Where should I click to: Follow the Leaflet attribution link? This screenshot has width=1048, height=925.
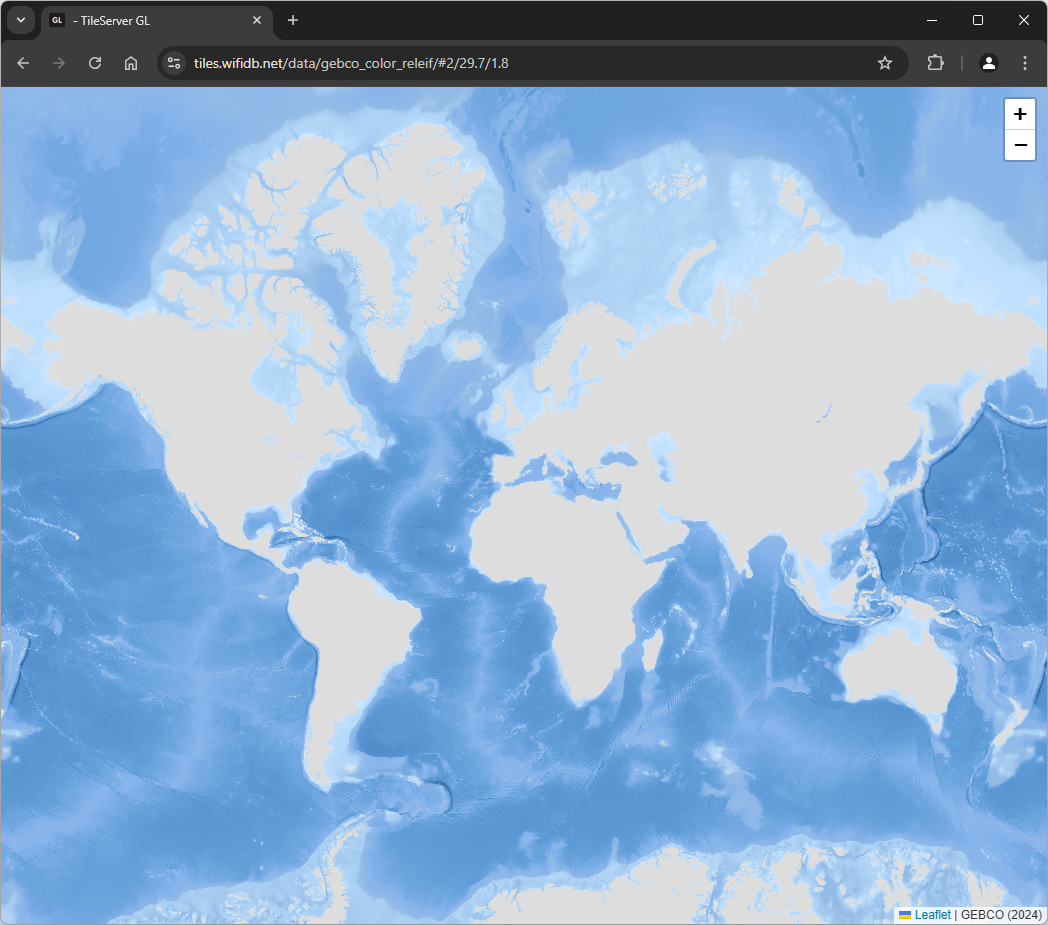[932, 914]
